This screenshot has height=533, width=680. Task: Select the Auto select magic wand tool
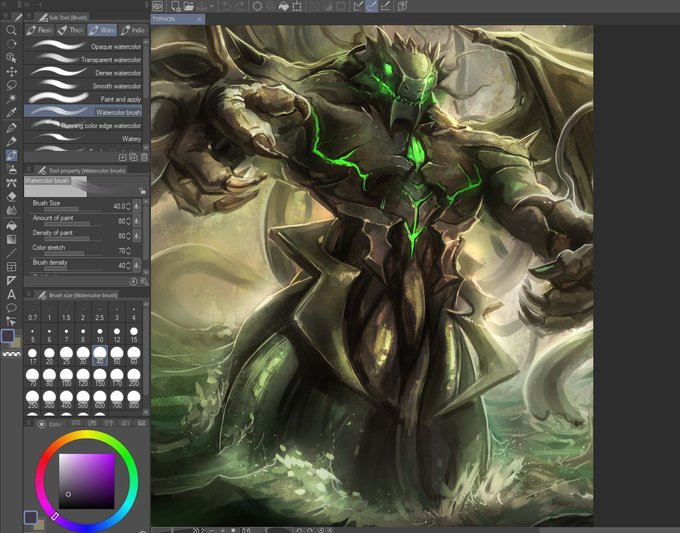point(11,99)
